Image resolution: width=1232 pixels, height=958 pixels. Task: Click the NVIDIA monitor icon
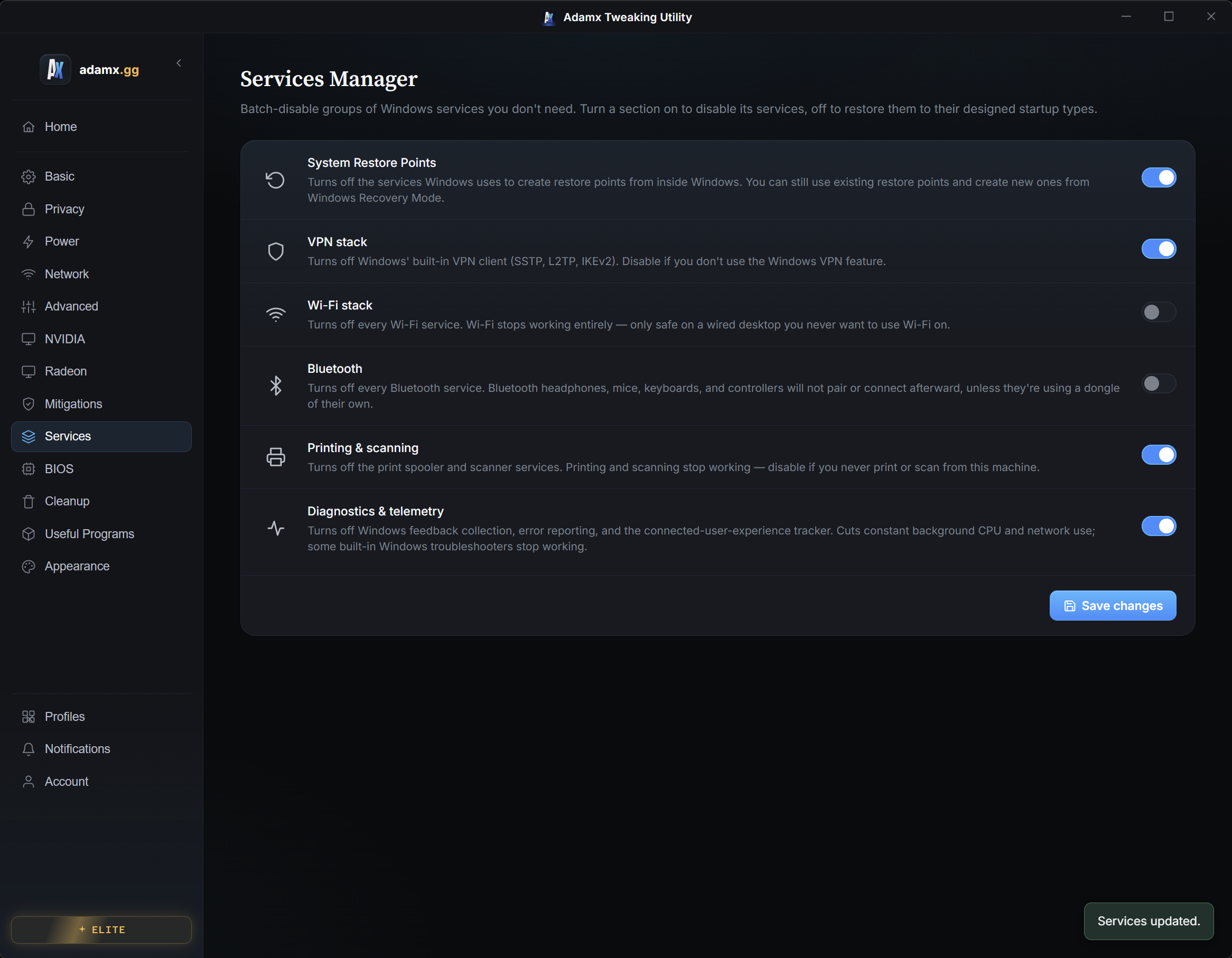point(28,339)
